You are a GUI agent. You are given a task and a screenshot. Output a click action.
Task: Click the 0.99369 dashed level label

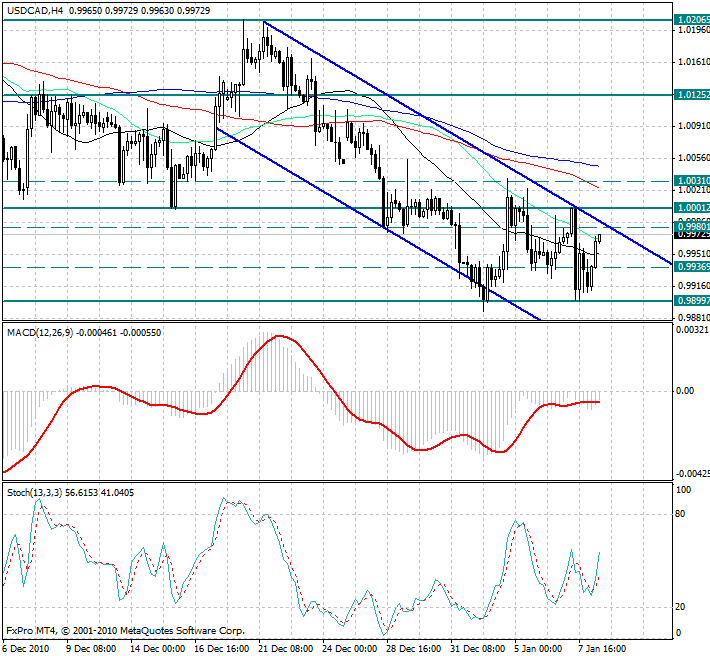coord(692,267)
